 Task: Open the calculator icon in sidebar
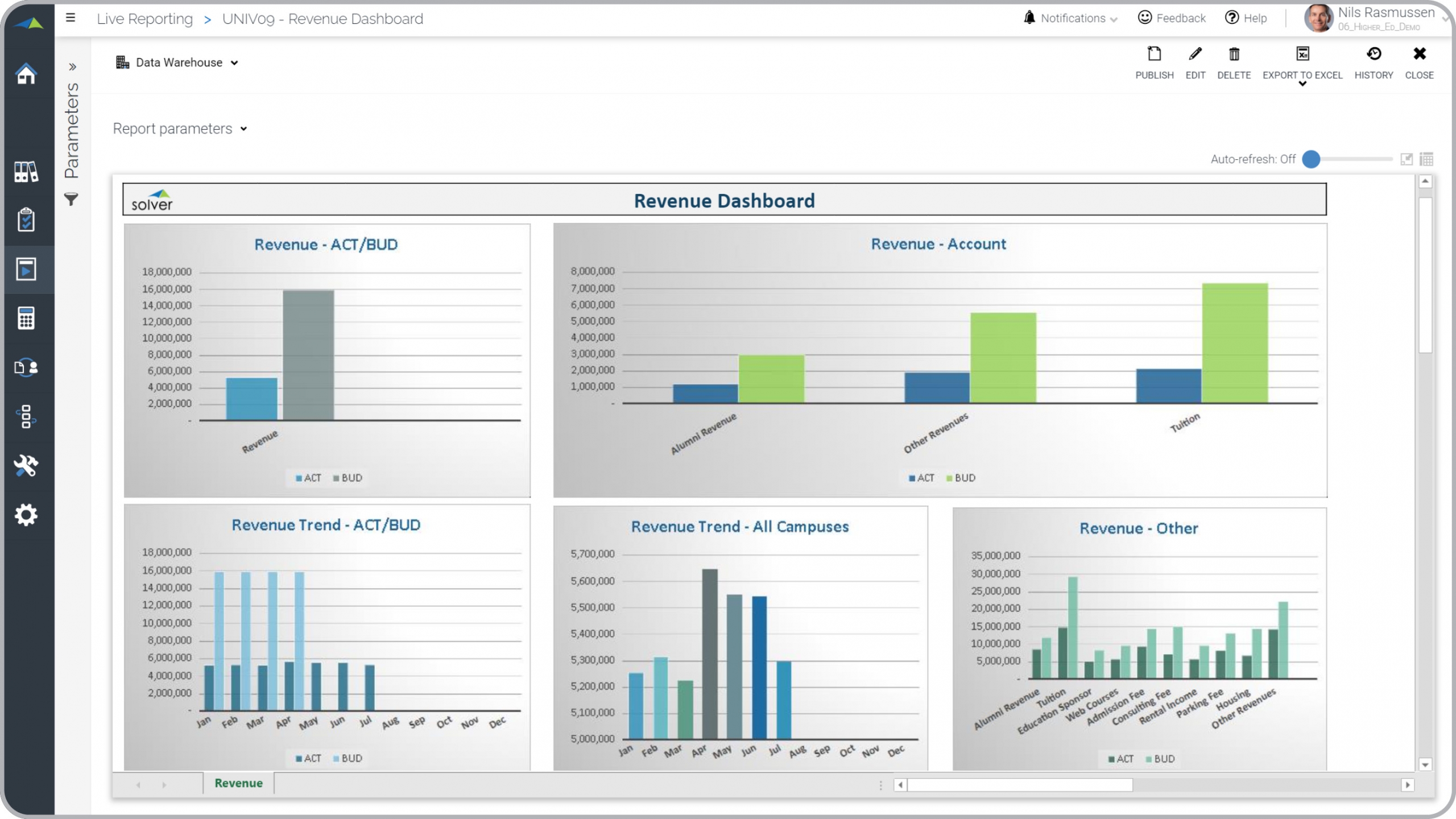(x=26, y=318)
